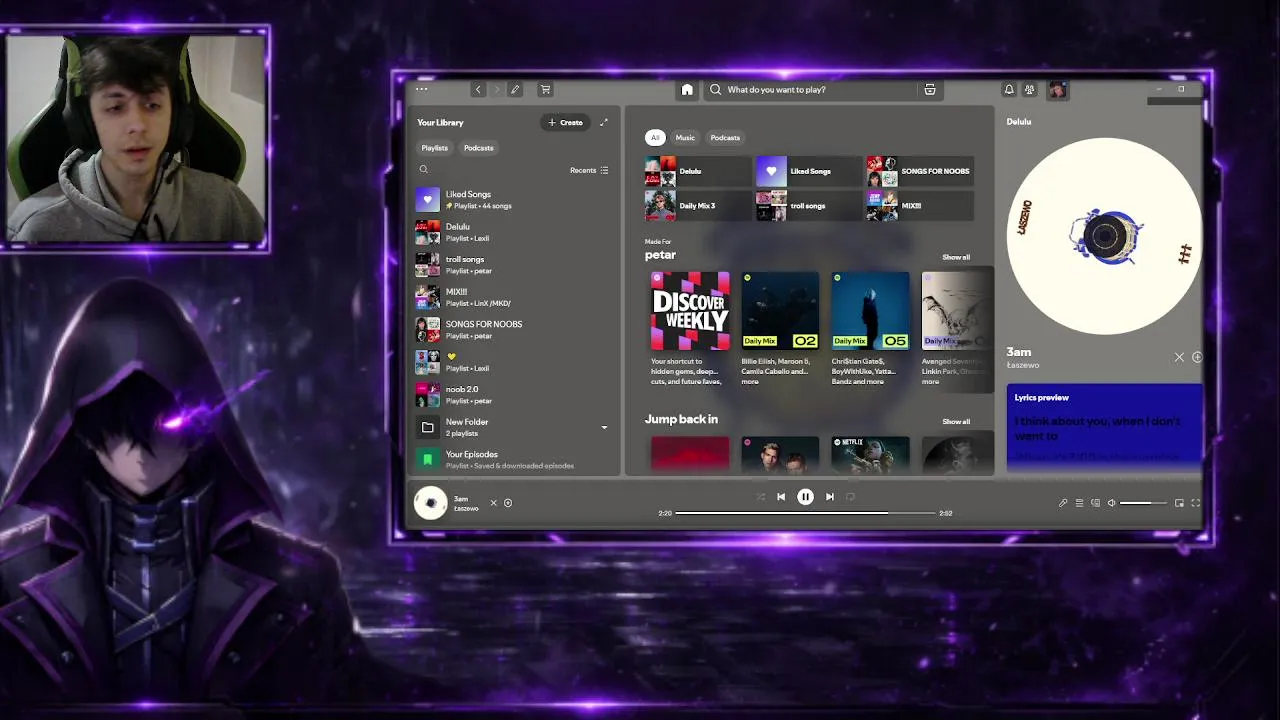Open Discover Weekly card

[x=690, y=329]
